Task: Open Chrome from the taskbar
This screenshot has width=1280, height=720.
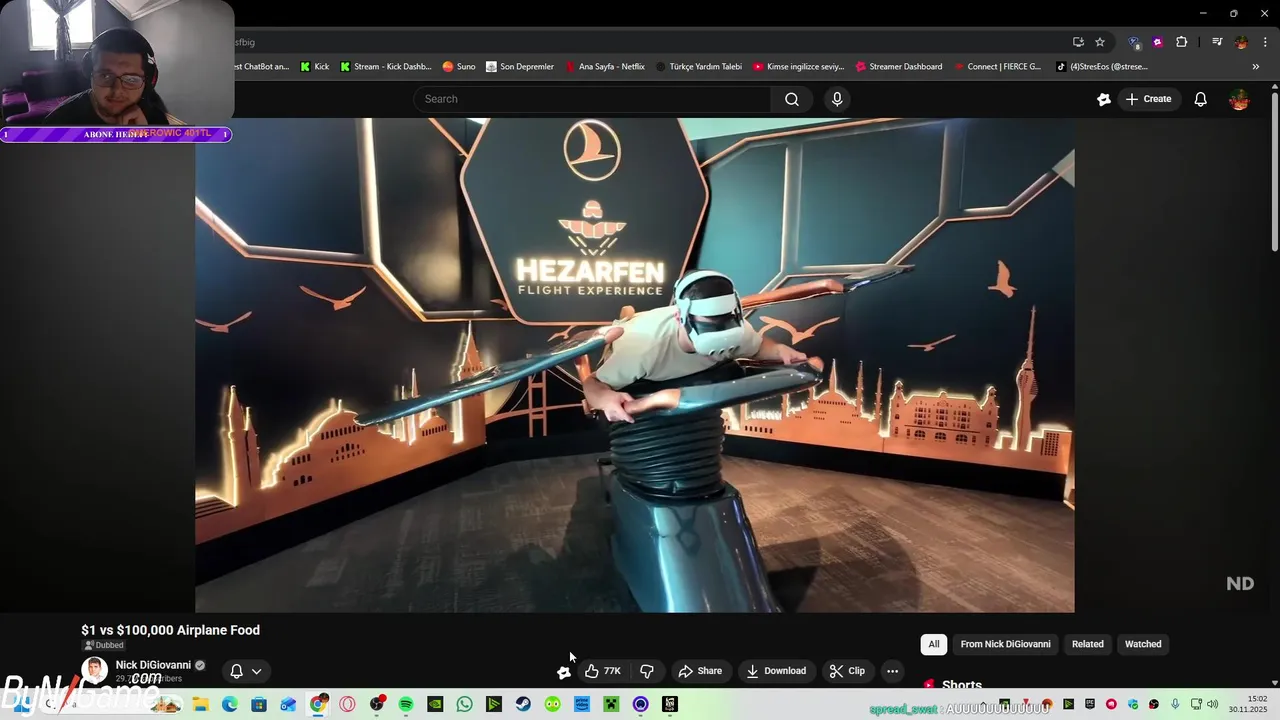Action: click(318, 704)
